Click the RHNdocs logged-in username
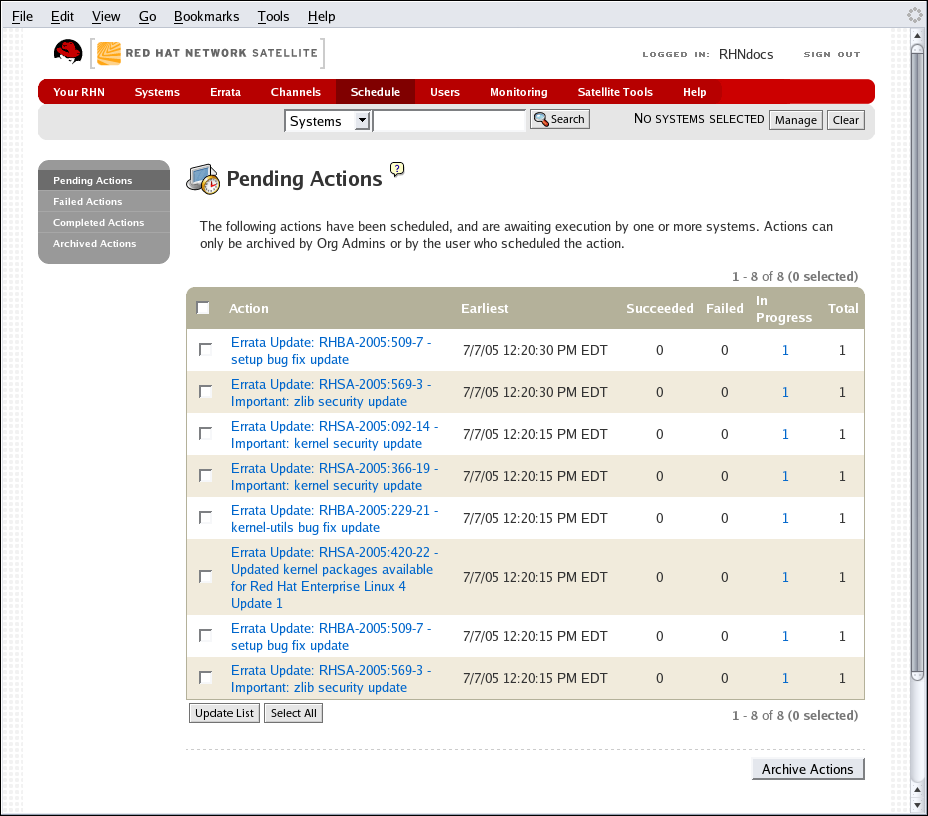 pyautogui.click(x=746, y=54)
